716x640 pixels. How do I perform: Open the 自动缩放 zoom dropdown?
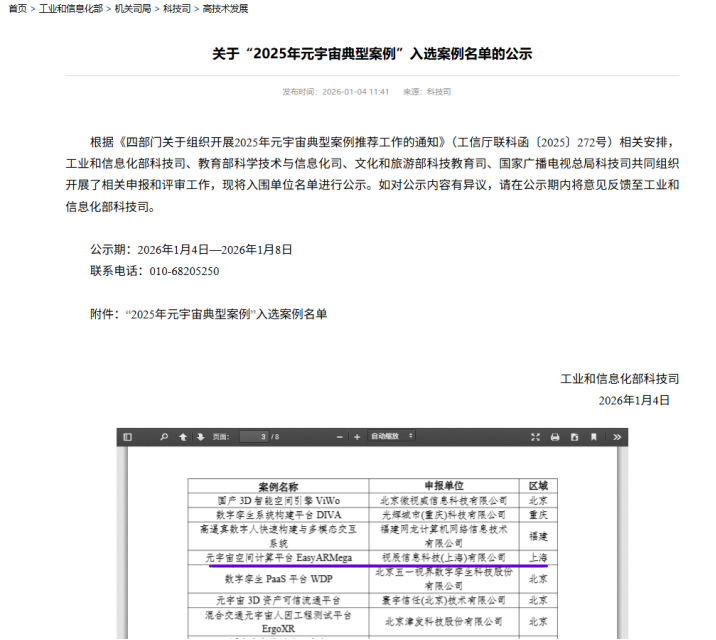click(391, 437)
